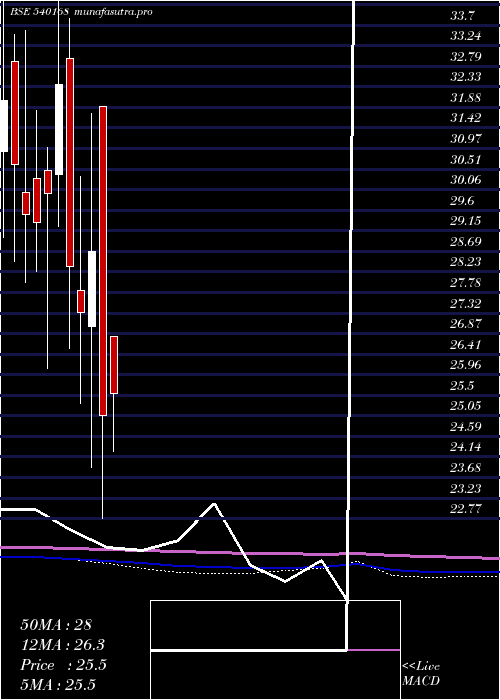This screenshot has height=700, width=500.
Task: Click the 31.88 price axis label
Action: [466, 98]
